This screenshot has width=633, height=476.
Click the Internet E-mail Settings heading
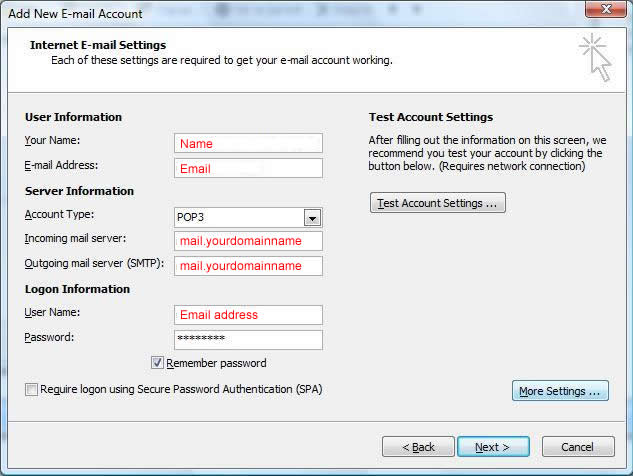tap(98, 45)
